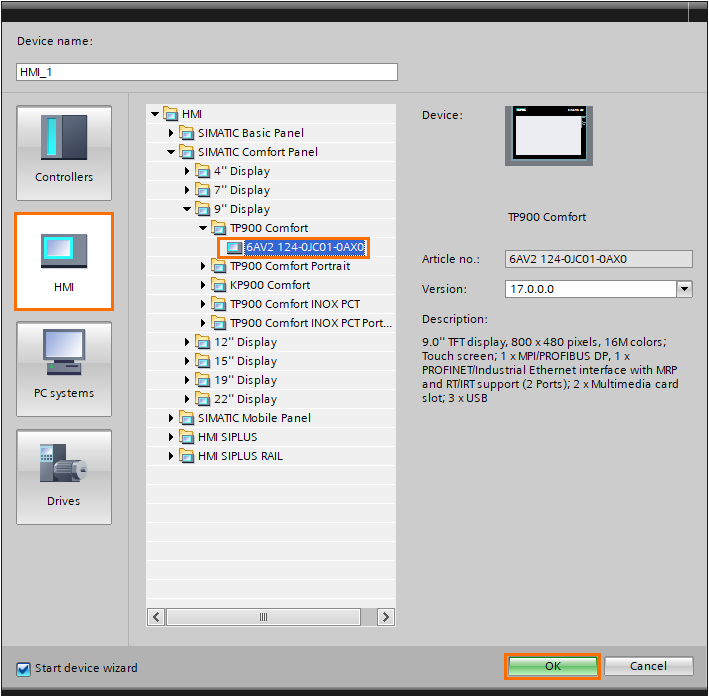Viewport: 709px width, 697px height.
Task: Click the HMI root folder icon
Action: (x=170, y=114)
